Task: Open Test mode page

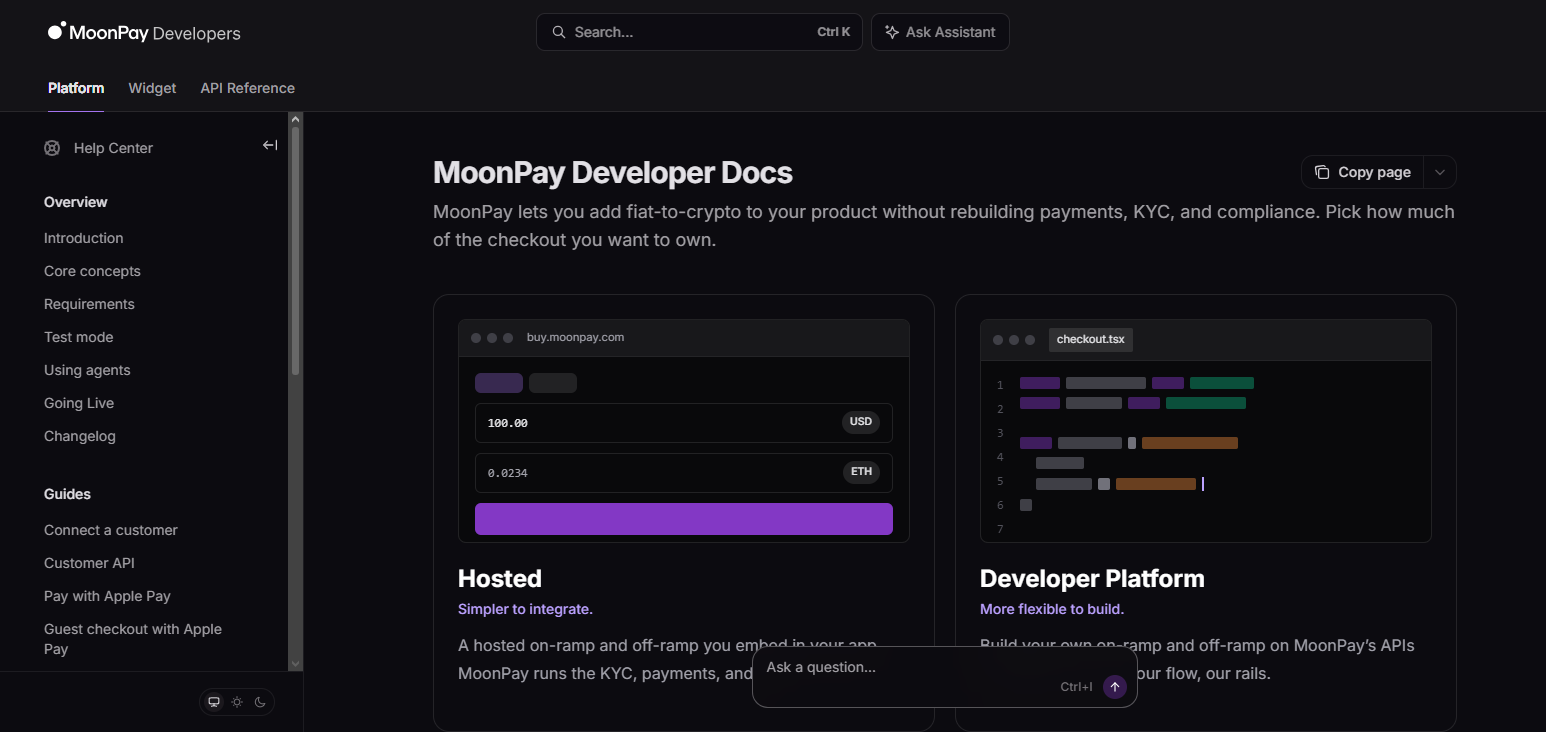Action: coord(79,337)
